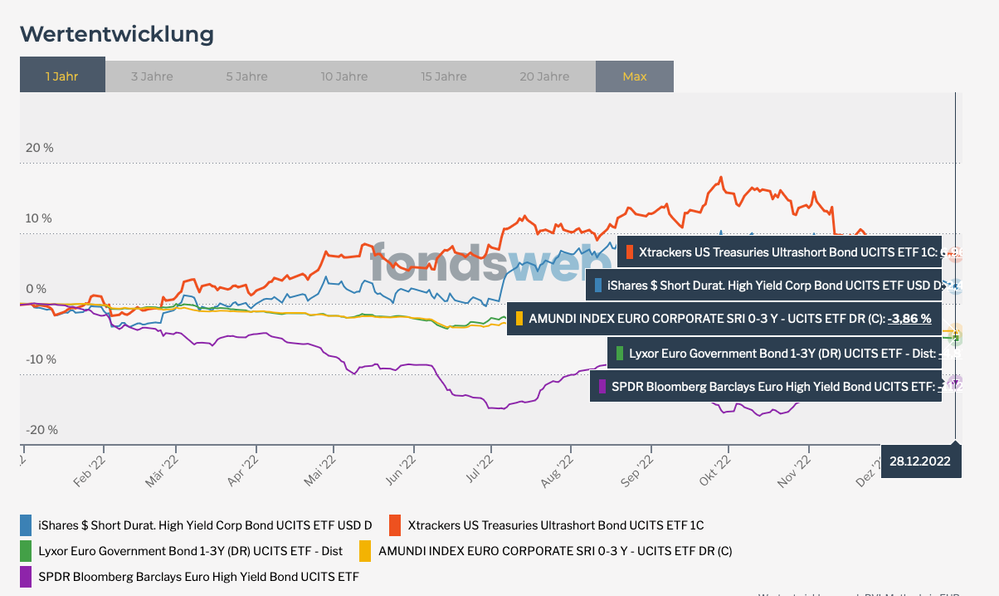Image resolution: width=999 pixels, height=596 pixels.
Task: Select the 1 Jahr time range tab
Action: point(62,76)
